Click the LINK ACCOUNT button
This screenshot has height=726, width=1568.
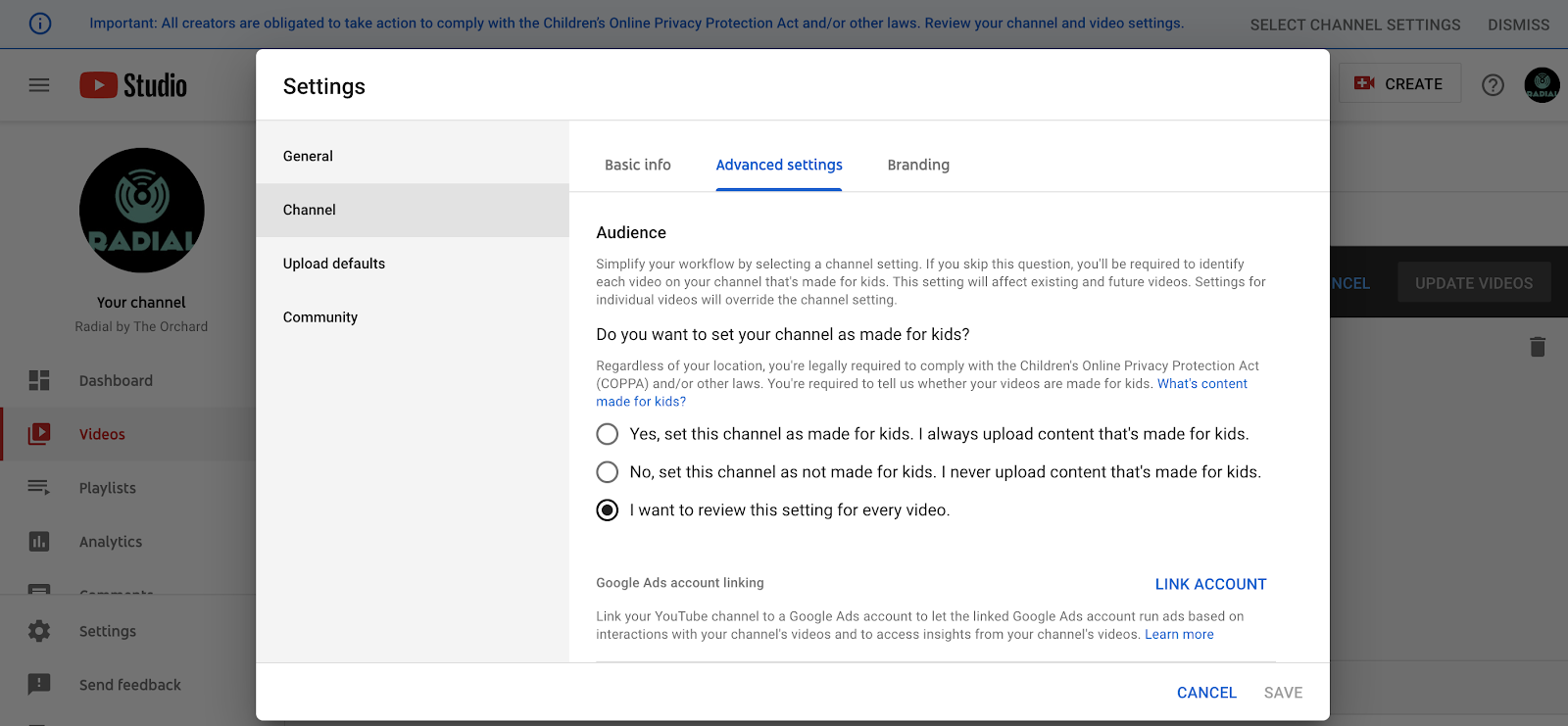click(1210, 584)
